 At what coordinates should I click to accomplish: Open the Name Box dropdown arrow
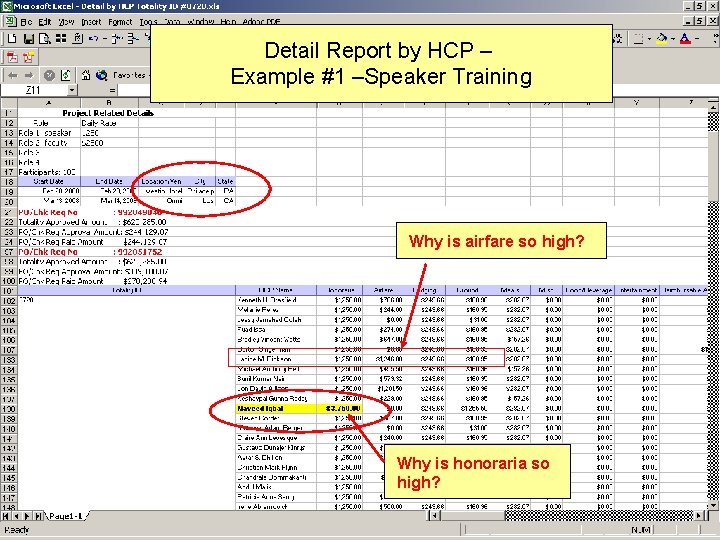[72, 90]
